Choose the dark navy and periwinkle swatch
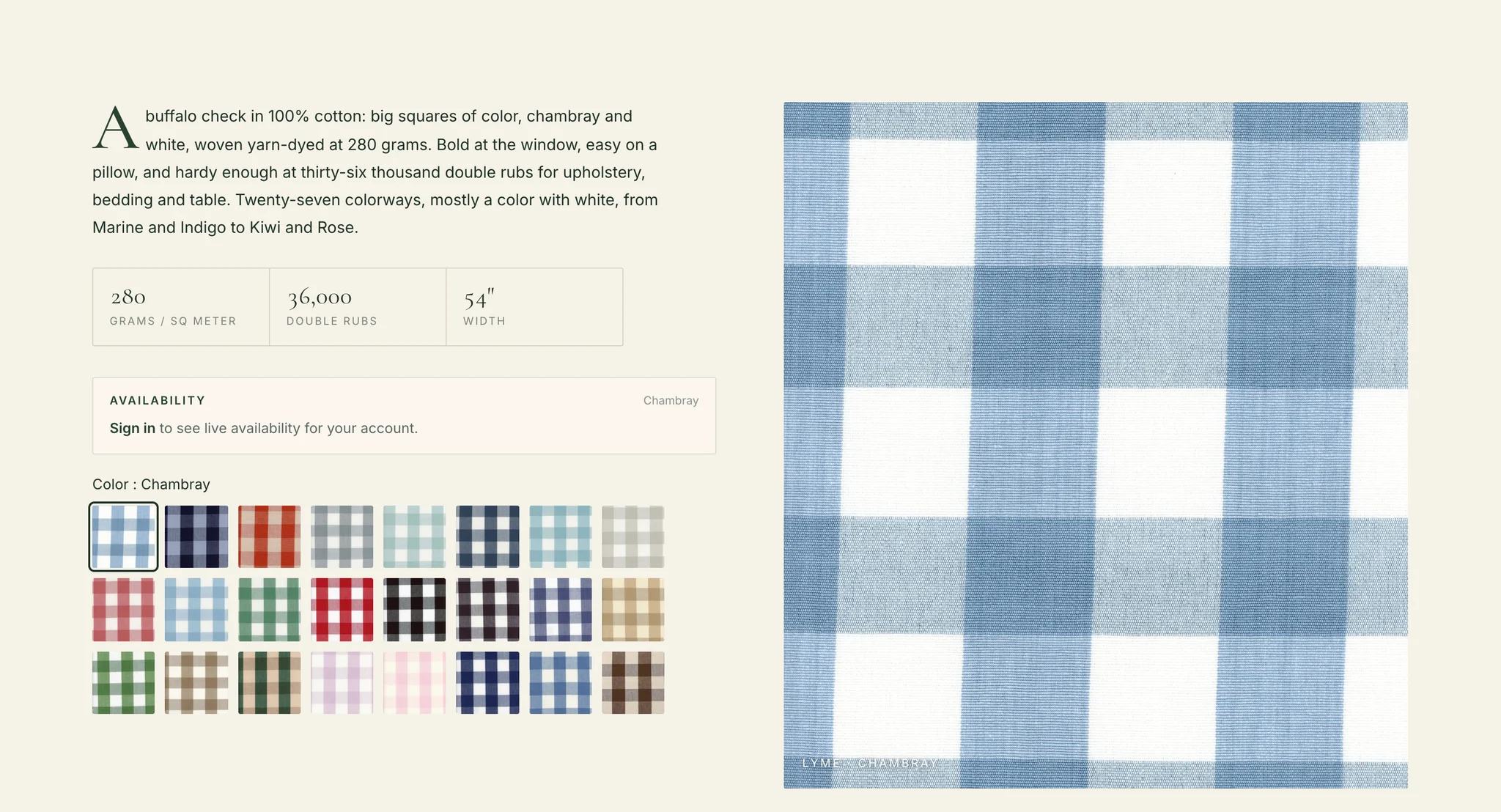The image size is (1501, 812). pos(196,536)
